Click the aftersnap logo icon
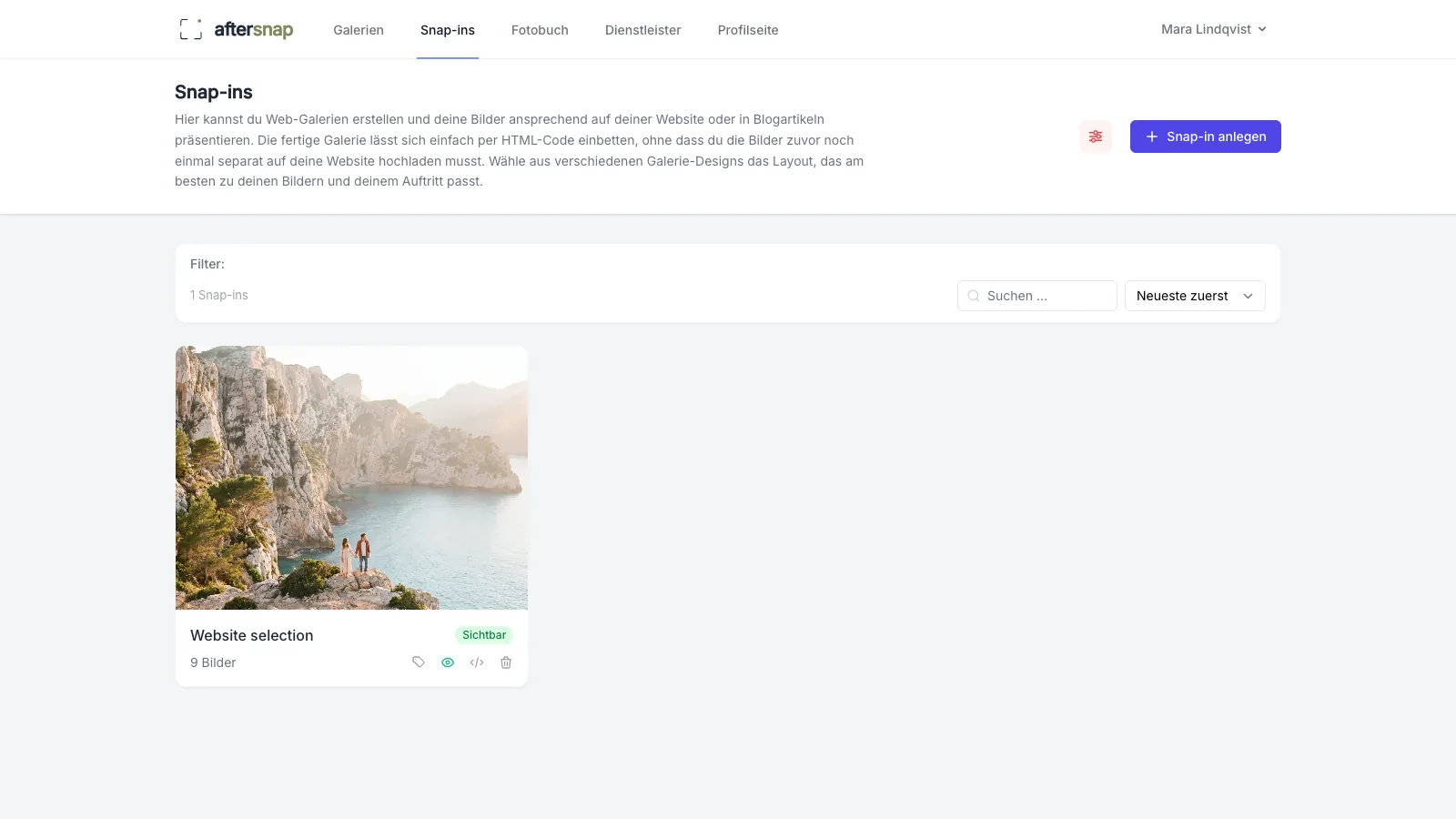 [190, 29]
